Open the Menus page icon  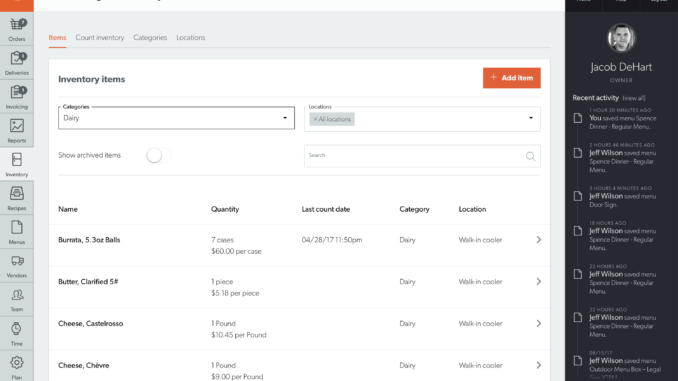(17, 227)
